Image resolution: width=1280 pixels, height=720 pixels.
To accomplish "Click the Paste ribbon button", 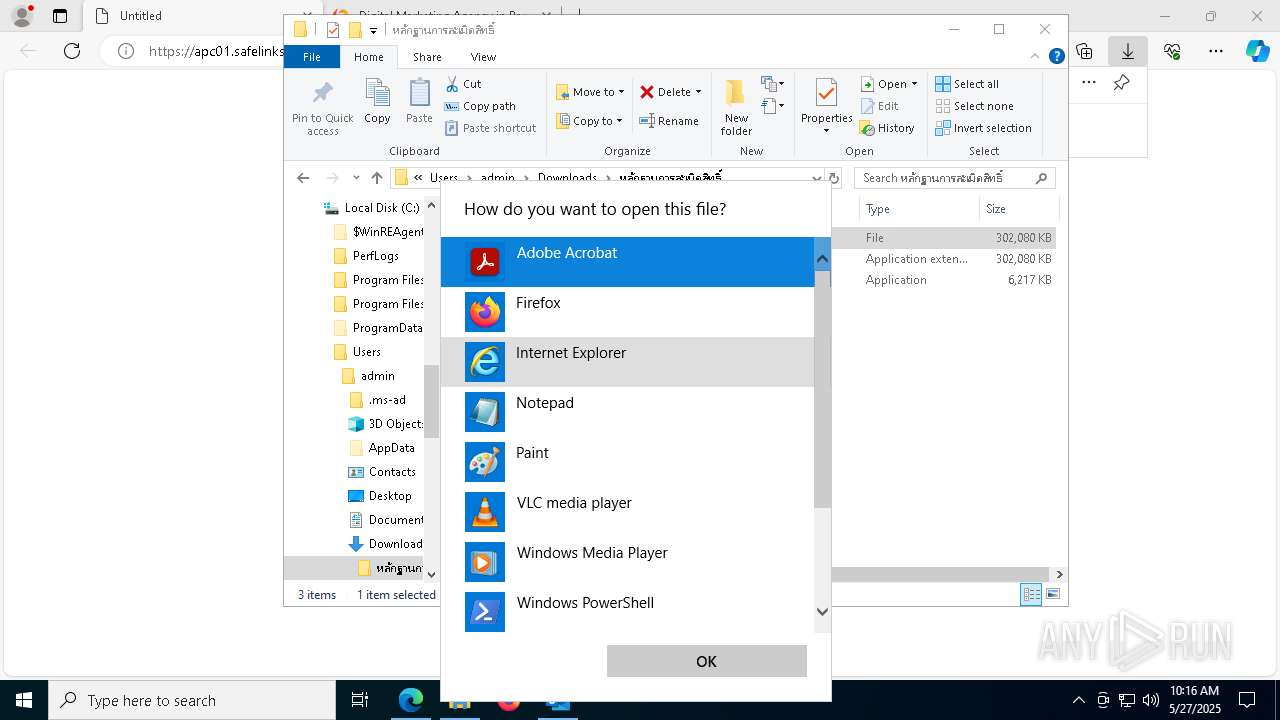I will click(419, 102).
